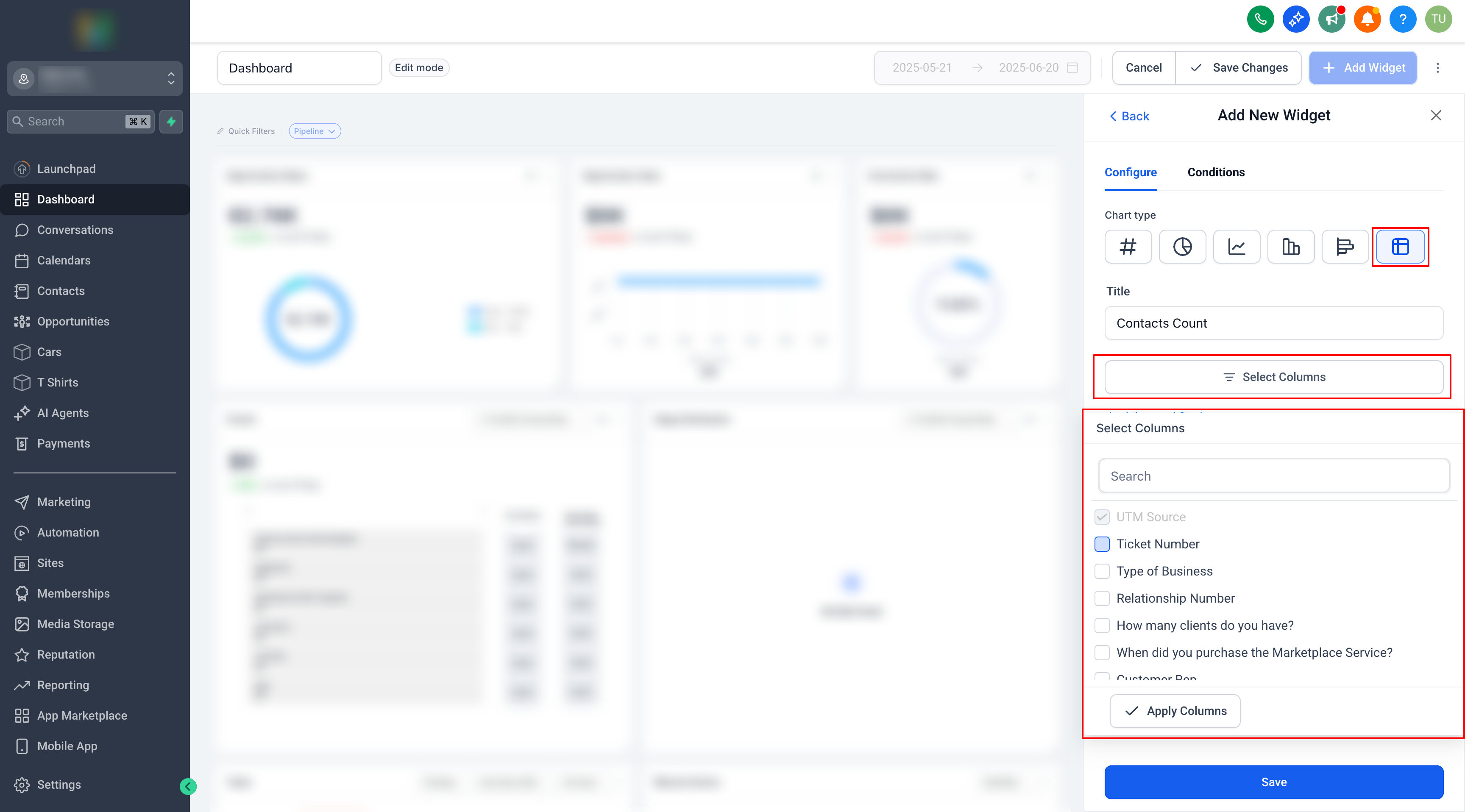The width and height of the screenshot is (1465, 812).
Task: Click the Apply Columns button
Action: tap(1175, 711)
